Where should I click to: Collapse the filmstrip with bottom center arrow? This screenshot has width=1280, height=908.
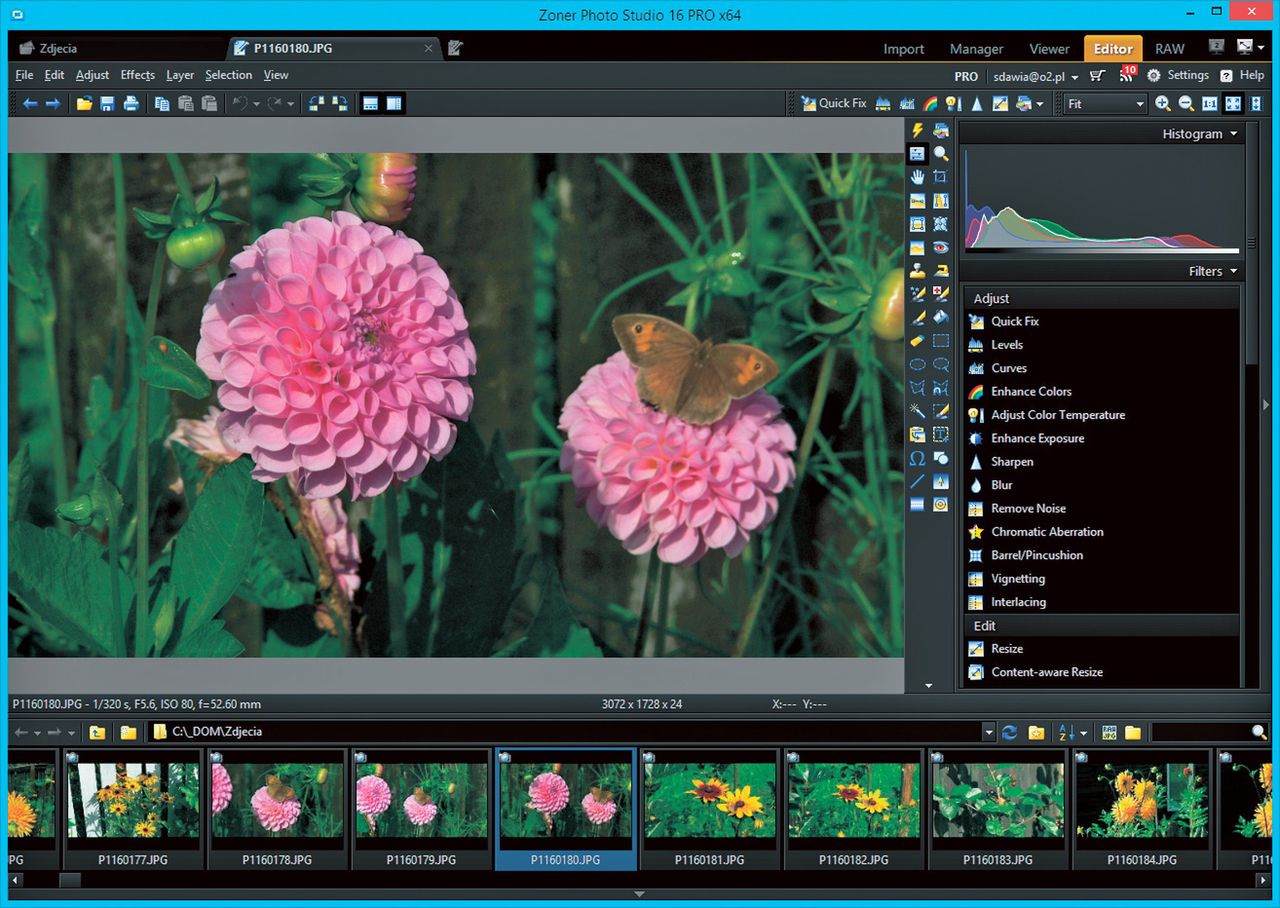pos(640,894)
